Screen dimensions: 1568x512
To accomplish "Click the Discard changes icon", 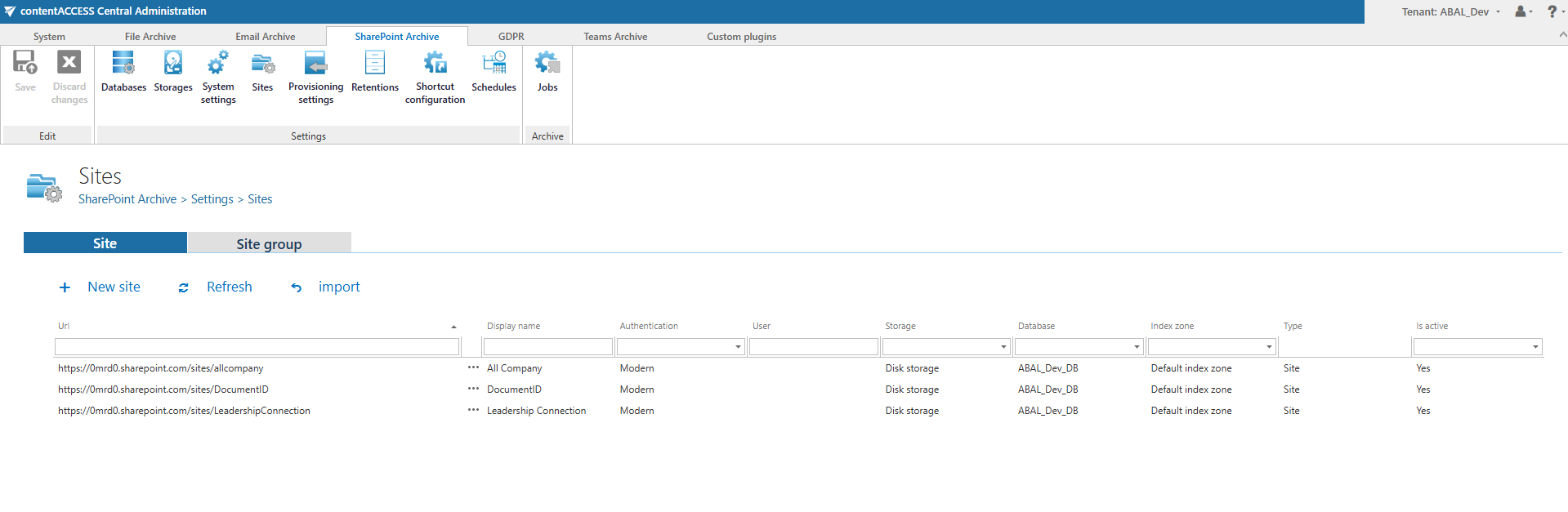I will tap(69, 62).
